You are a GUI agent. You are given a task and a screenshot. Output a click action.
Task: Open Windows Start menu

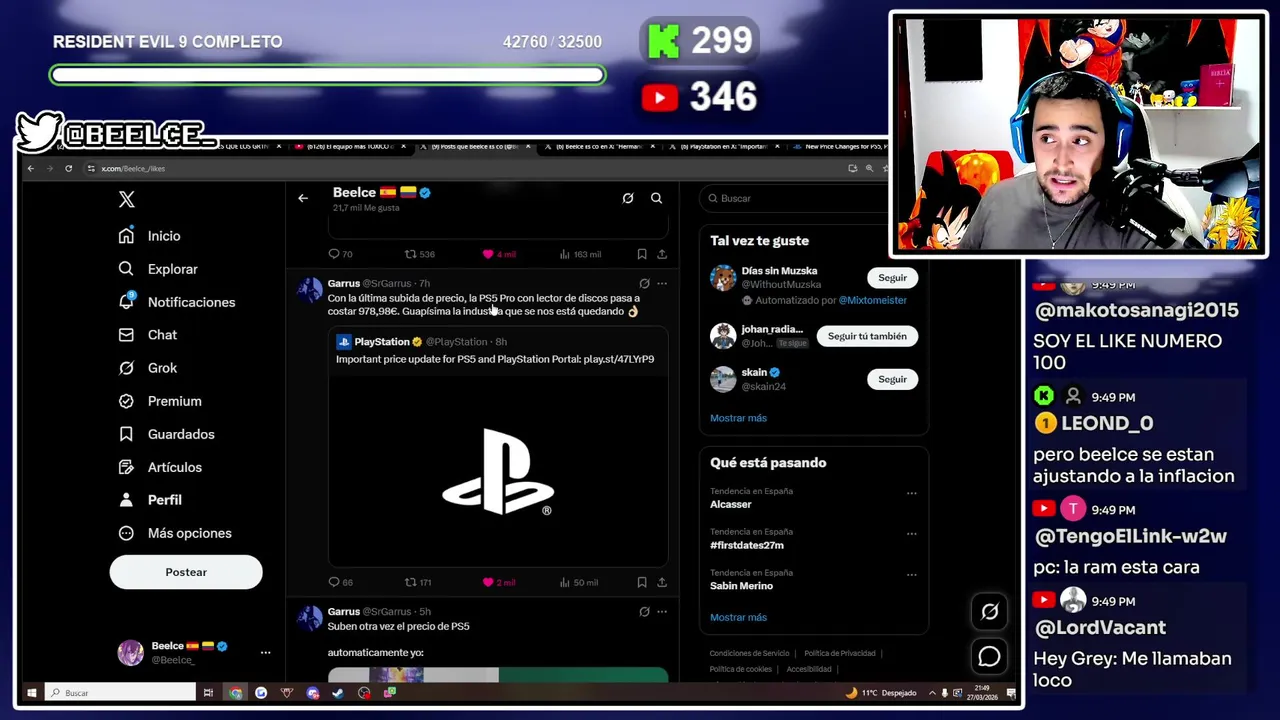click(31, 692)
